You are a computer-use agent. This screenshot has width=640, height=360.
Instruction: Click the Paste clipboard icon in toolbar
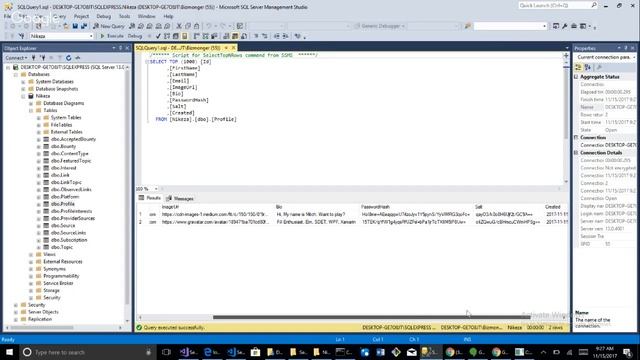point(197,26)
